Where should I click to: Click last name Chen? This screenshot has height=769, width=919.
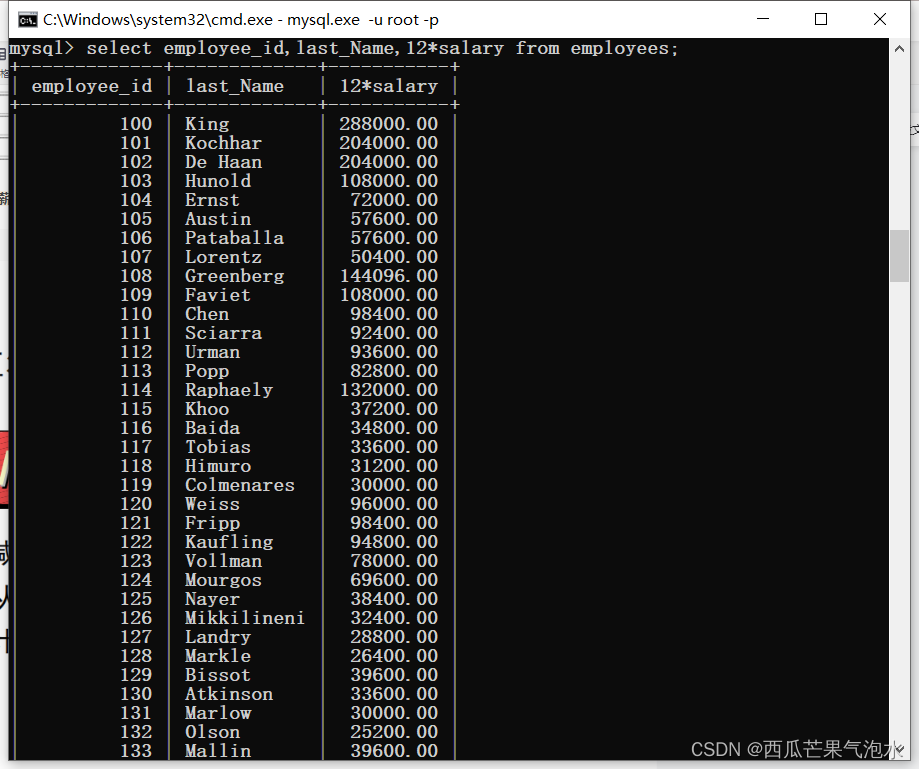pyautogui.click(x=207, y=314)
